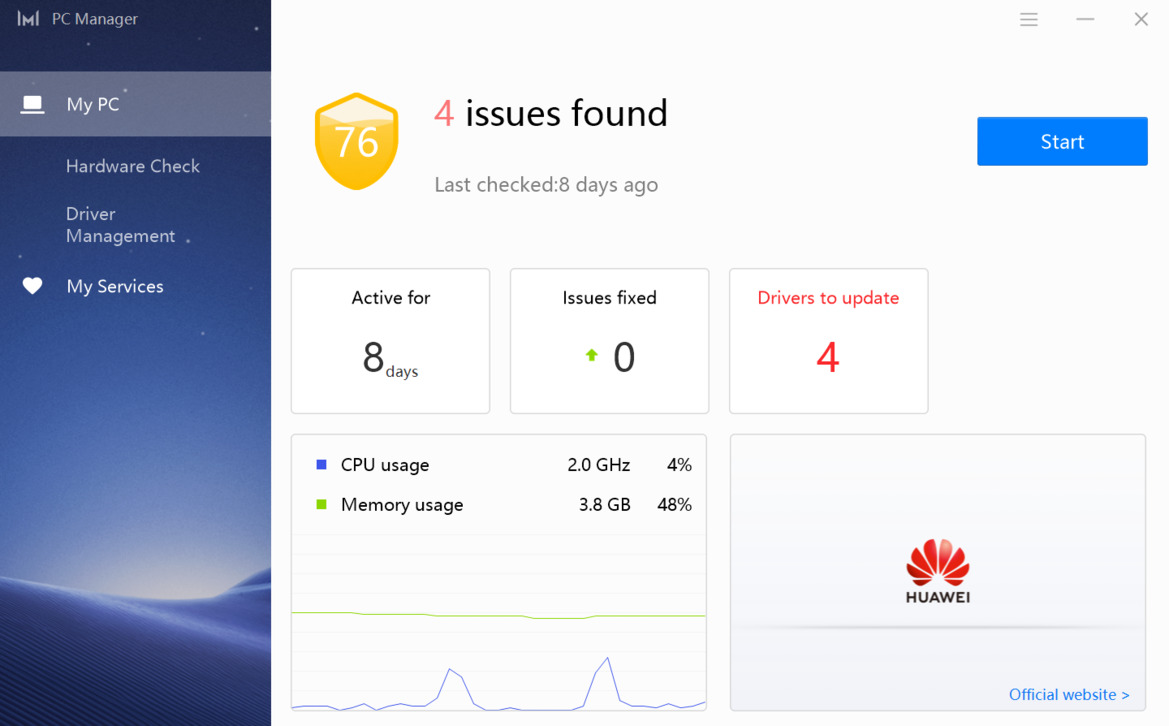Viewport: 1169px width, 726px height.
Task: Click the CPU usage label
Action: click(385, 465)
